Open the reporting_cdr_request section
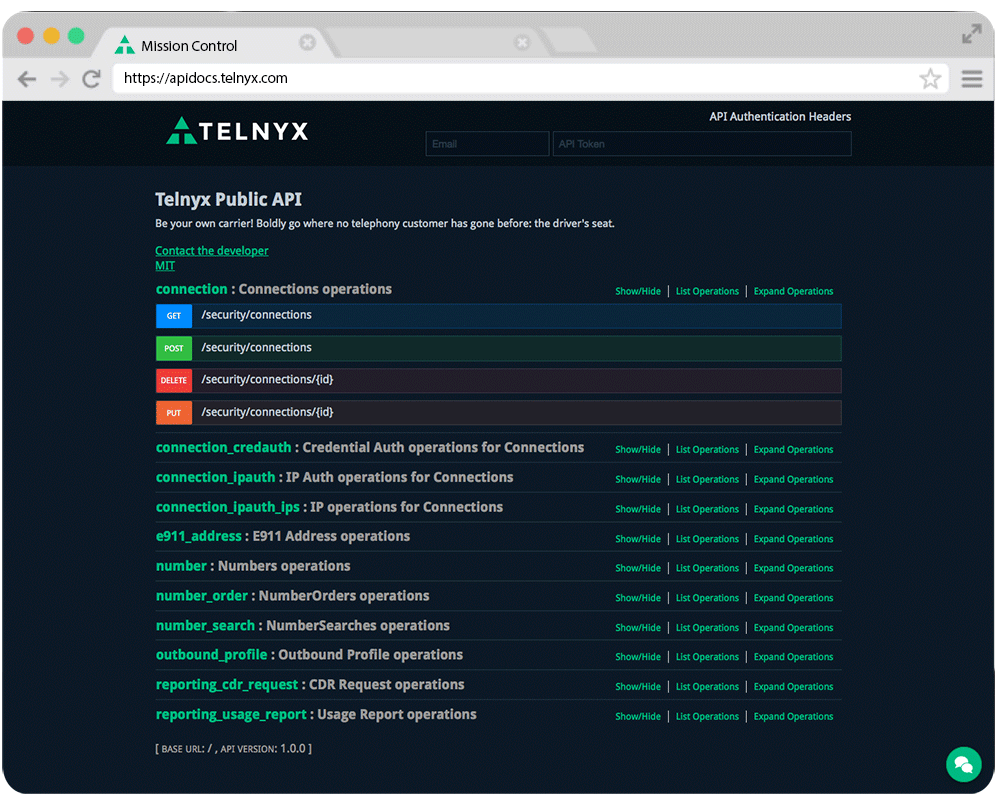Viewport: 1000px width, 800px height. pos(226,685)
